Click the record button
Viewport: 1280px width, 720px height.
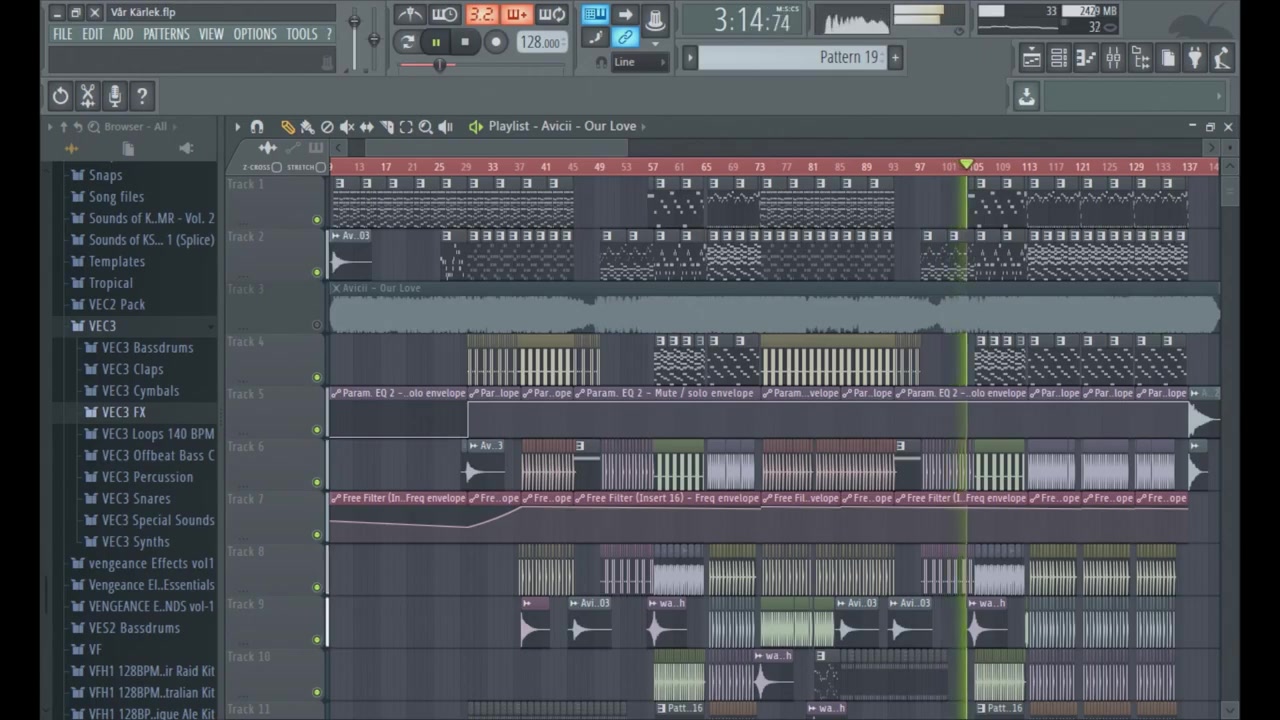point(495,42)
